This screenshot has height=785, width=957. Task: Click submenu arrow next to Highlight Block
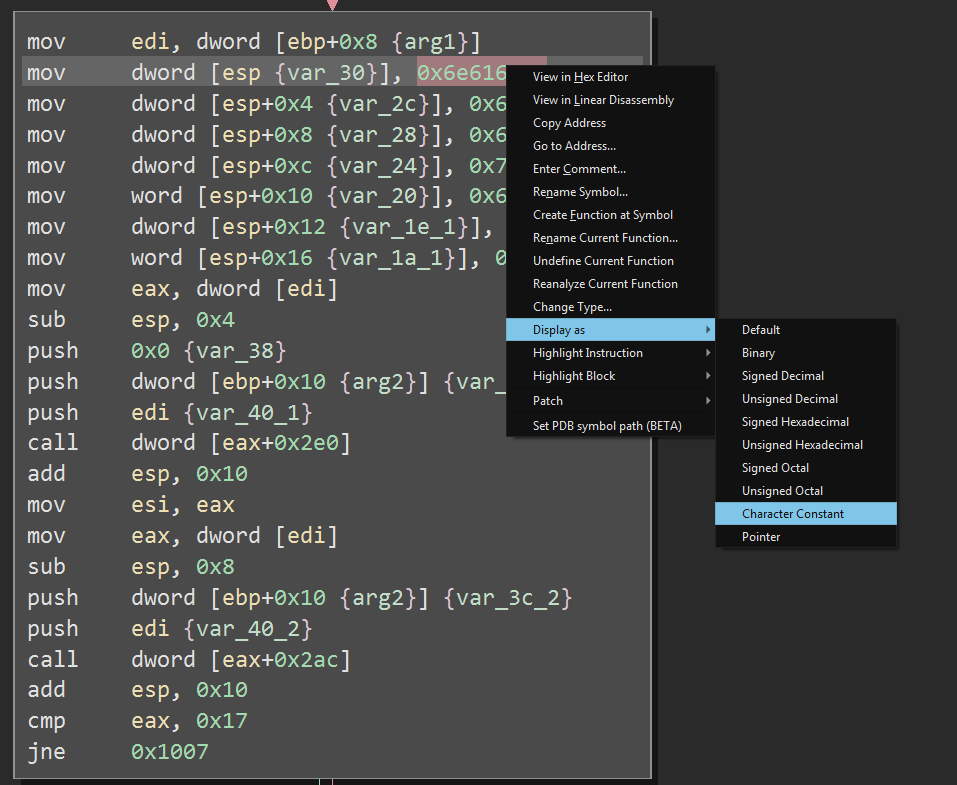[x=708, y=376]
